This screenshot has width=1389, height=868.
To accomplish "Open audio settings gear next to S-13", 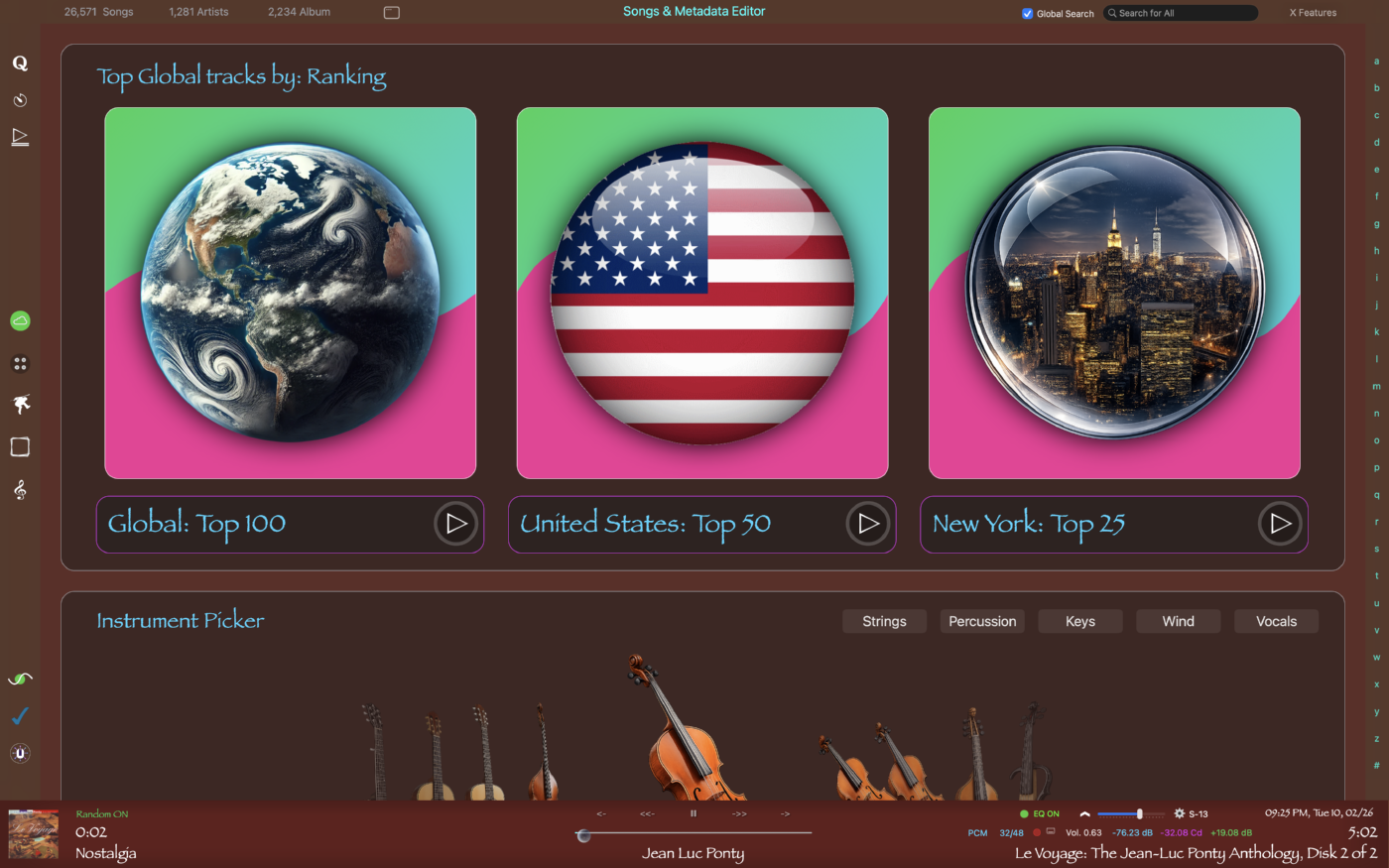I will [x=1180, y=813].
